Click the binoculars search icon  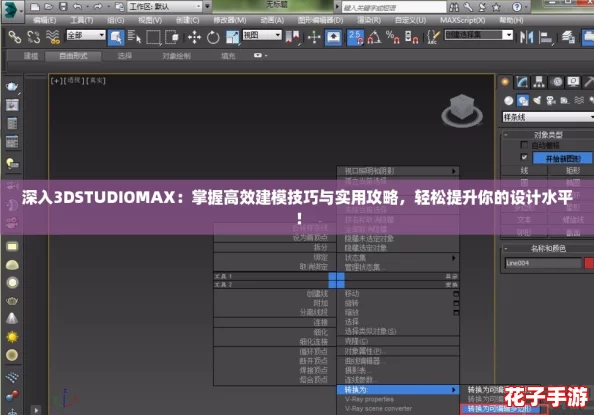pos(454,7)
